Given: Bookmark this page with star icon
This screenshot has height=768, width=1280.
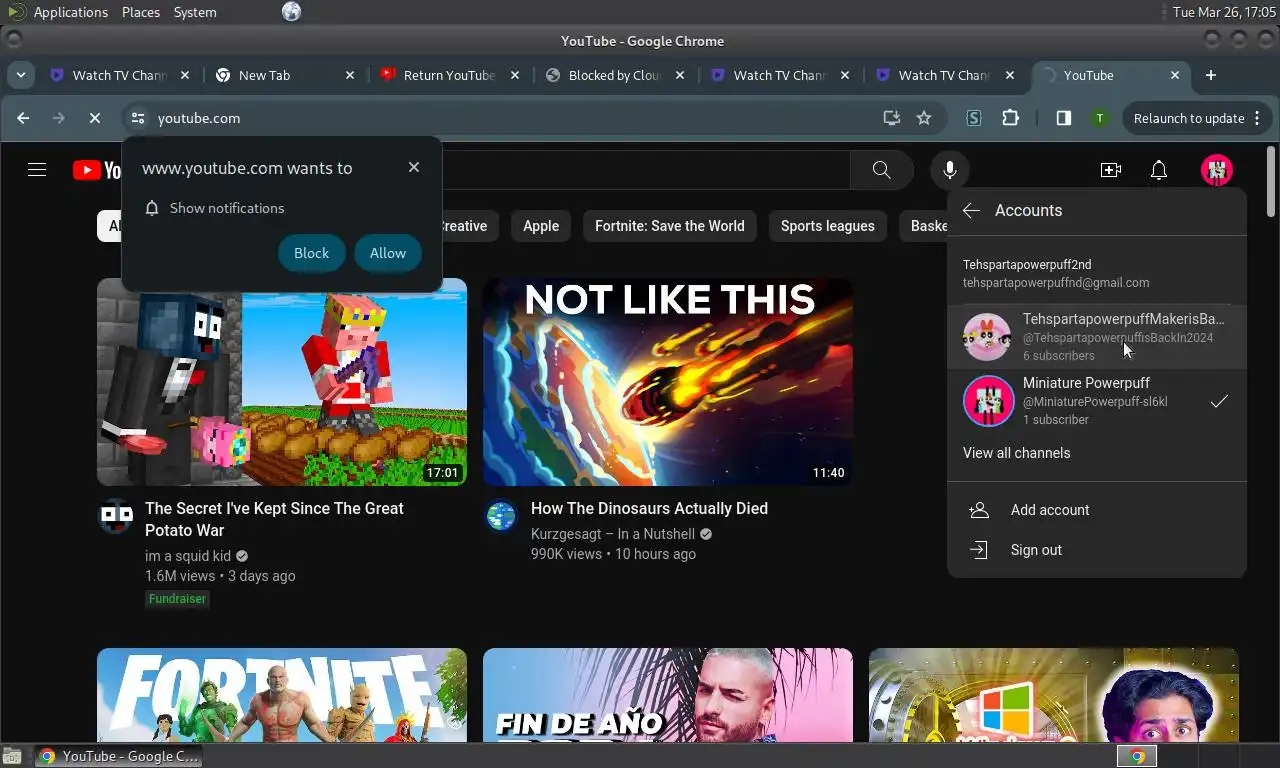Looking at the screenshot, I should point(924,118).
